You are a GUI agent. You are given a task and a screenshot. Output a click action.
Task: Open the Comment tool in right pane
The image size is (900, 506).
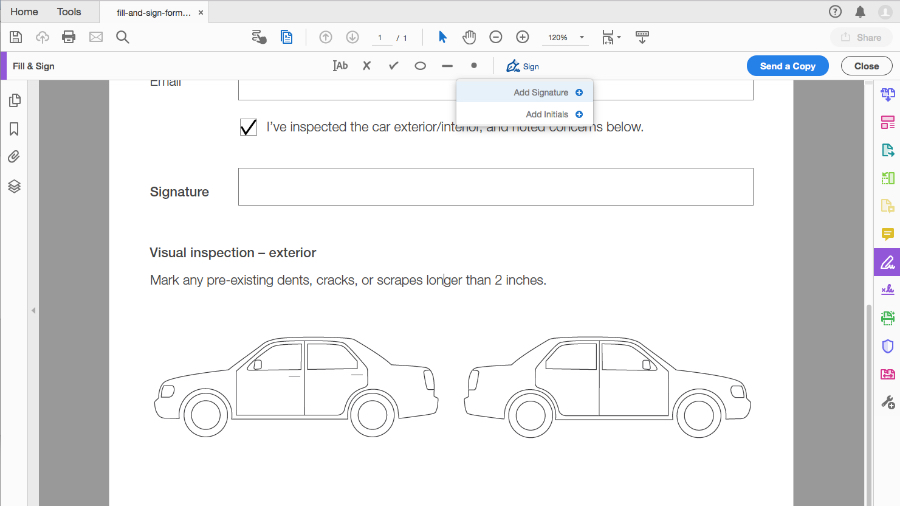(887, 234)
